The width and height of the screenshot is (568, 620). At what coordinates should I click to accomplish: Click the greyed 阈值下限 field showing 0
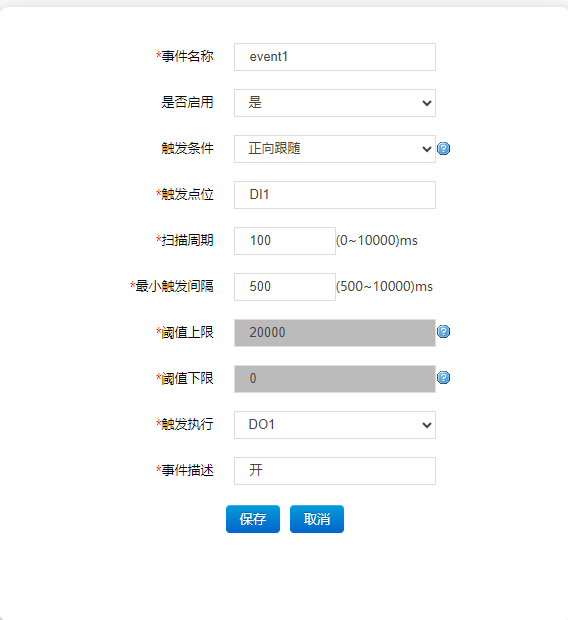coord(335,379)
